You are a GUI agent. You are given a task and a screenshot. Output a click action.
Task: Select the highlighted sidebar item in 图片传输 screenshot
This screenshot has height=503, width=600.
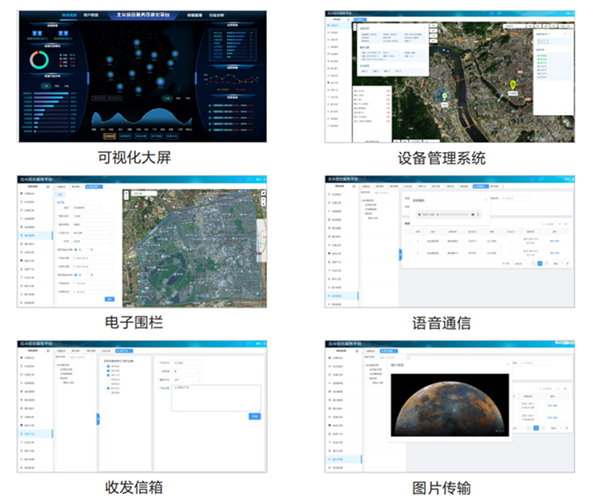point(344,459)
